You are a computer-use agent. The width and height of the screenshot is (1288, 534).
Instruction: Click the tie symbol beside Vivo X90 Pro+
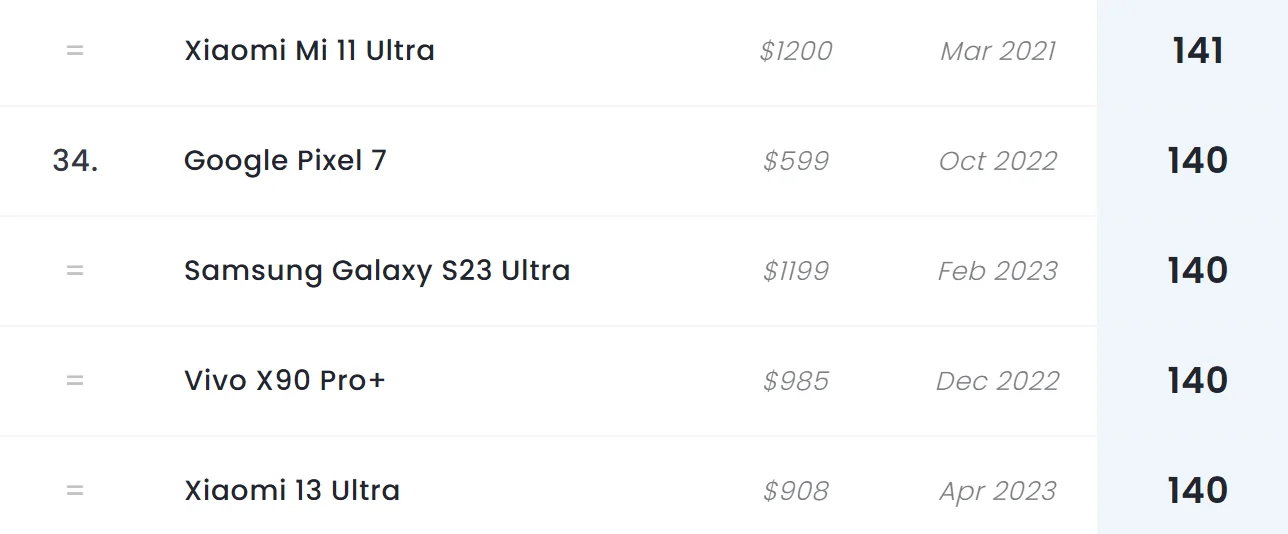pos(75,381)
